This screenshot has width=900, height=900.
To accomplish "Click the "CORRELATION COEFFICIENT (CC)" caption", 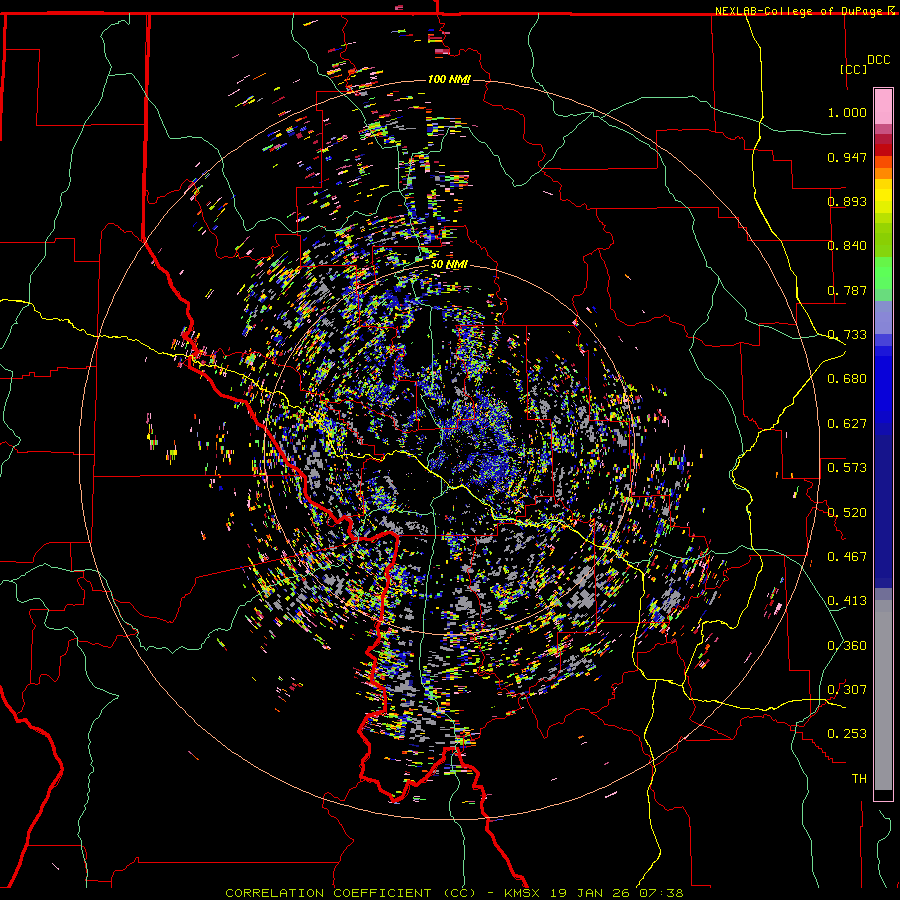I will click(x=351, y=893).
